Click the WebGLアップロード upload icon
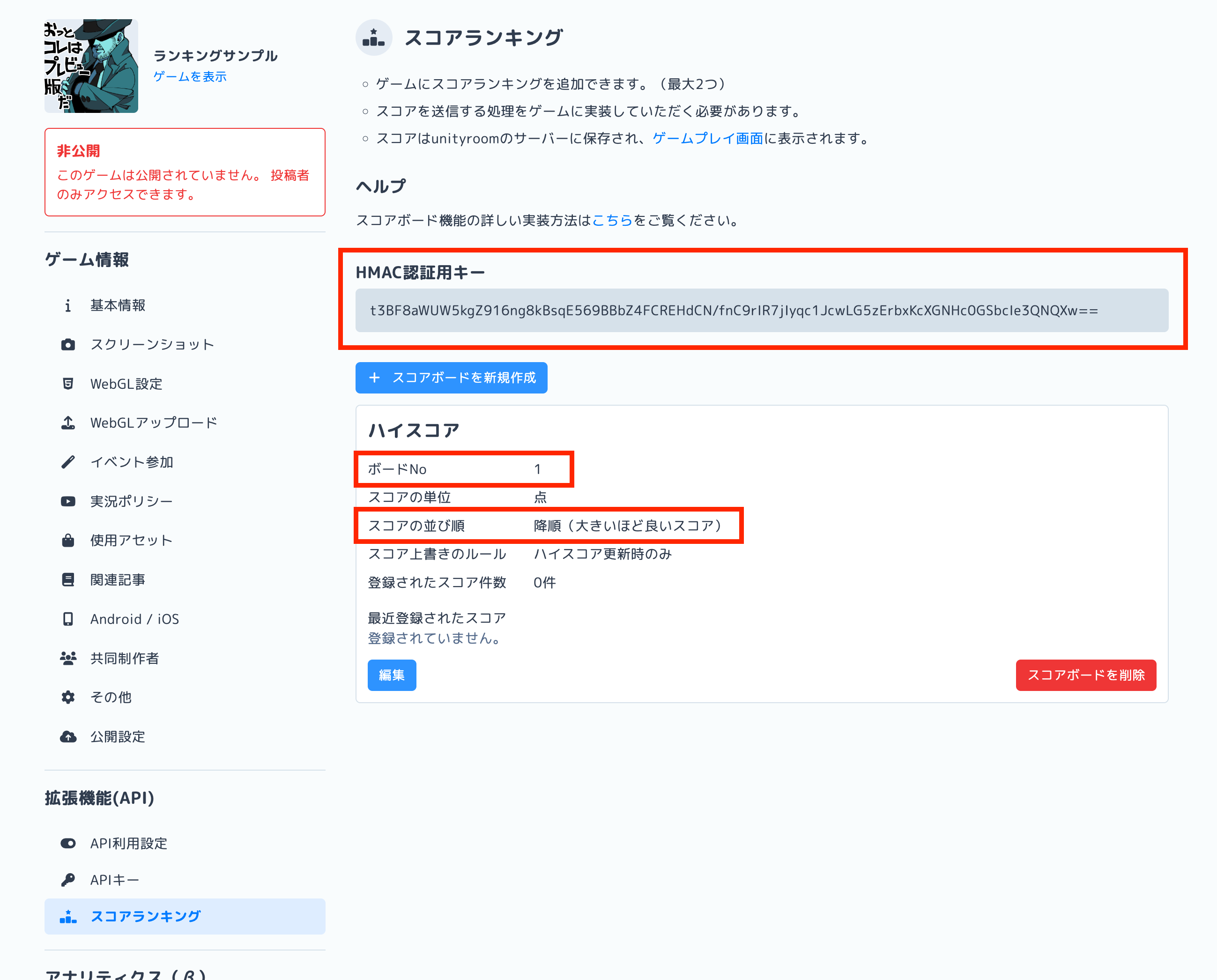1217x980 pixels. point(68,422)
